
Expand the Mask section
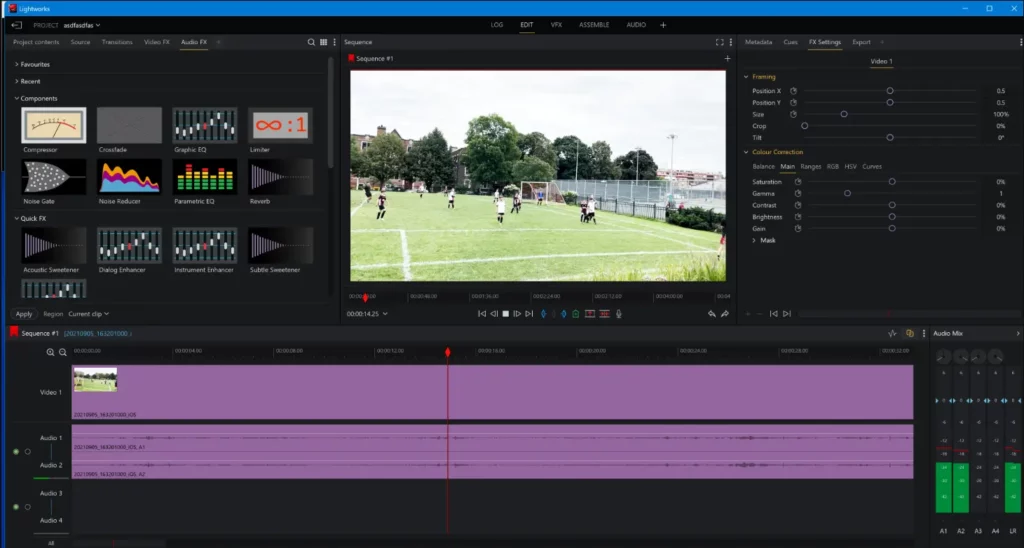tap(755, 240)
